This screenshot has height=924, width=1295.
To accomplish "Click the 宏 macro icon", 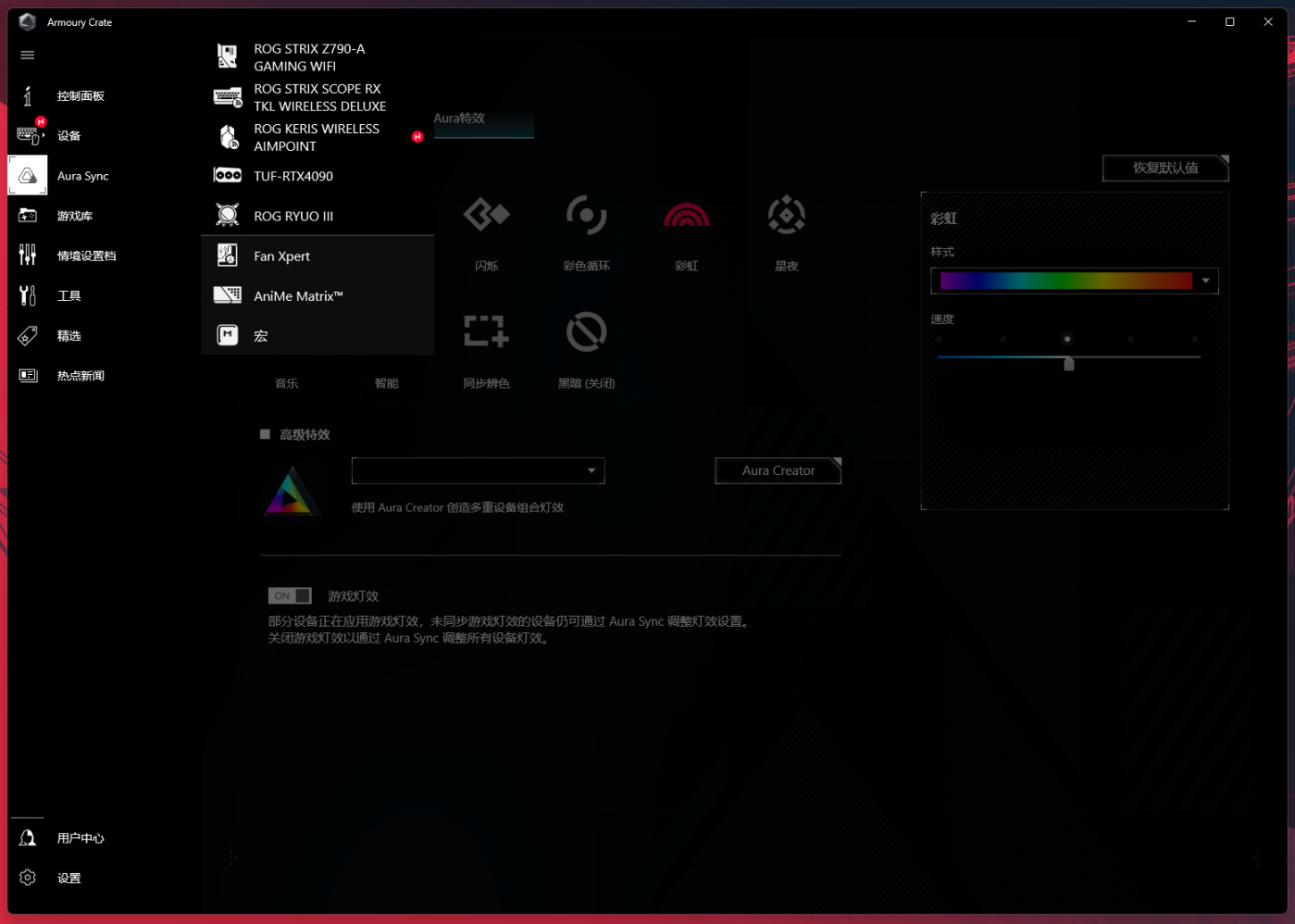I will pyautogui.click(x=228, y=335).
